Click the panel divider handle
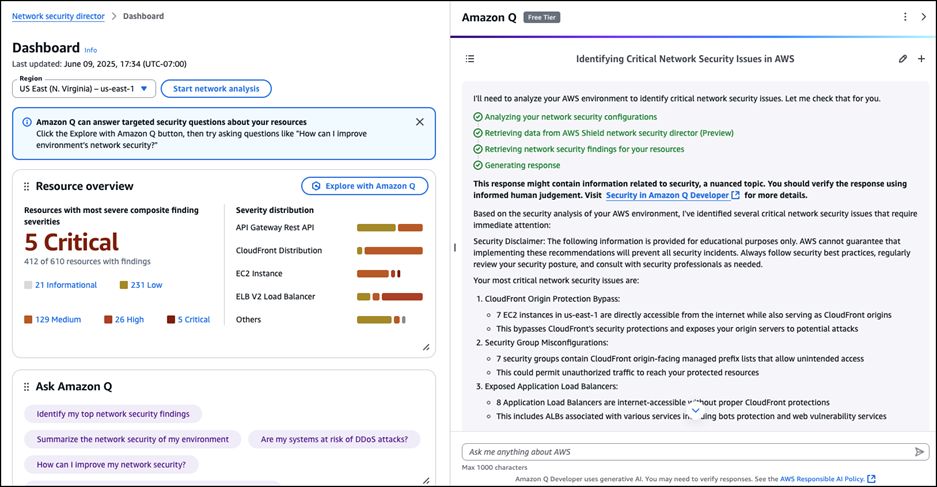The image size is (937, 487). coord(455,247)
